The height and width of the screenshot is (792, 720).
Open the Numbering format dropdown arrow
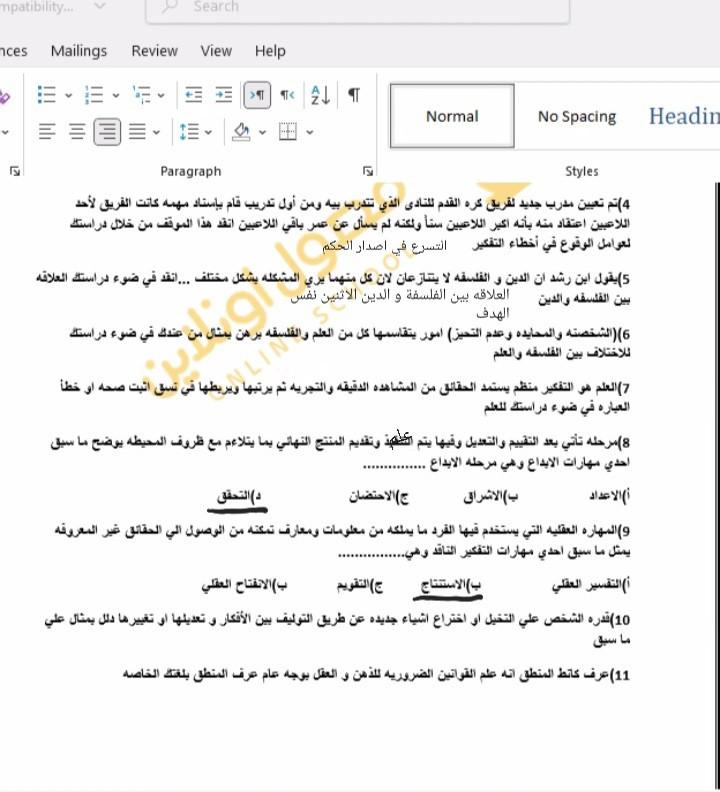116,95
